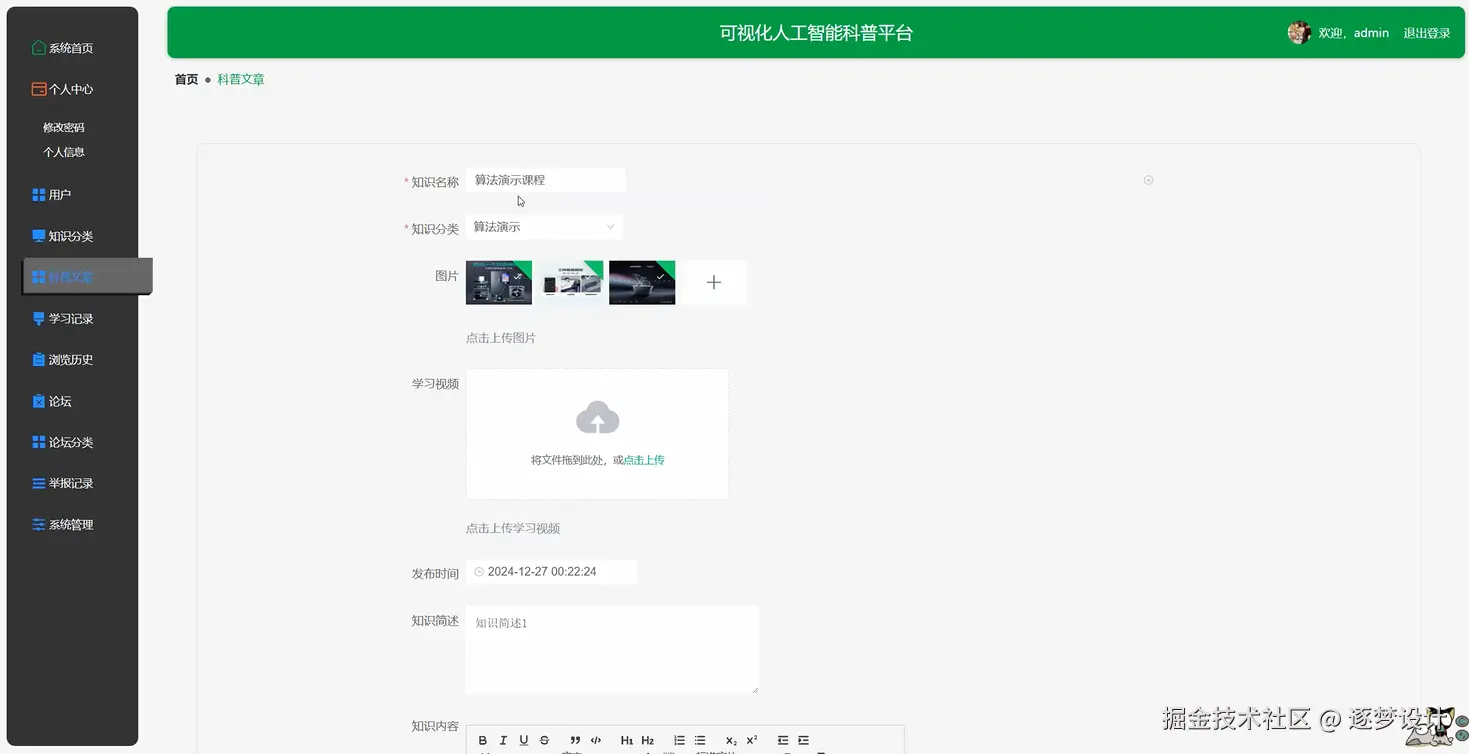Click the 点击上传学习视频 hint text
This screenshot has width=1469, height=754.
pyautogui.click(x=513, y=528)
